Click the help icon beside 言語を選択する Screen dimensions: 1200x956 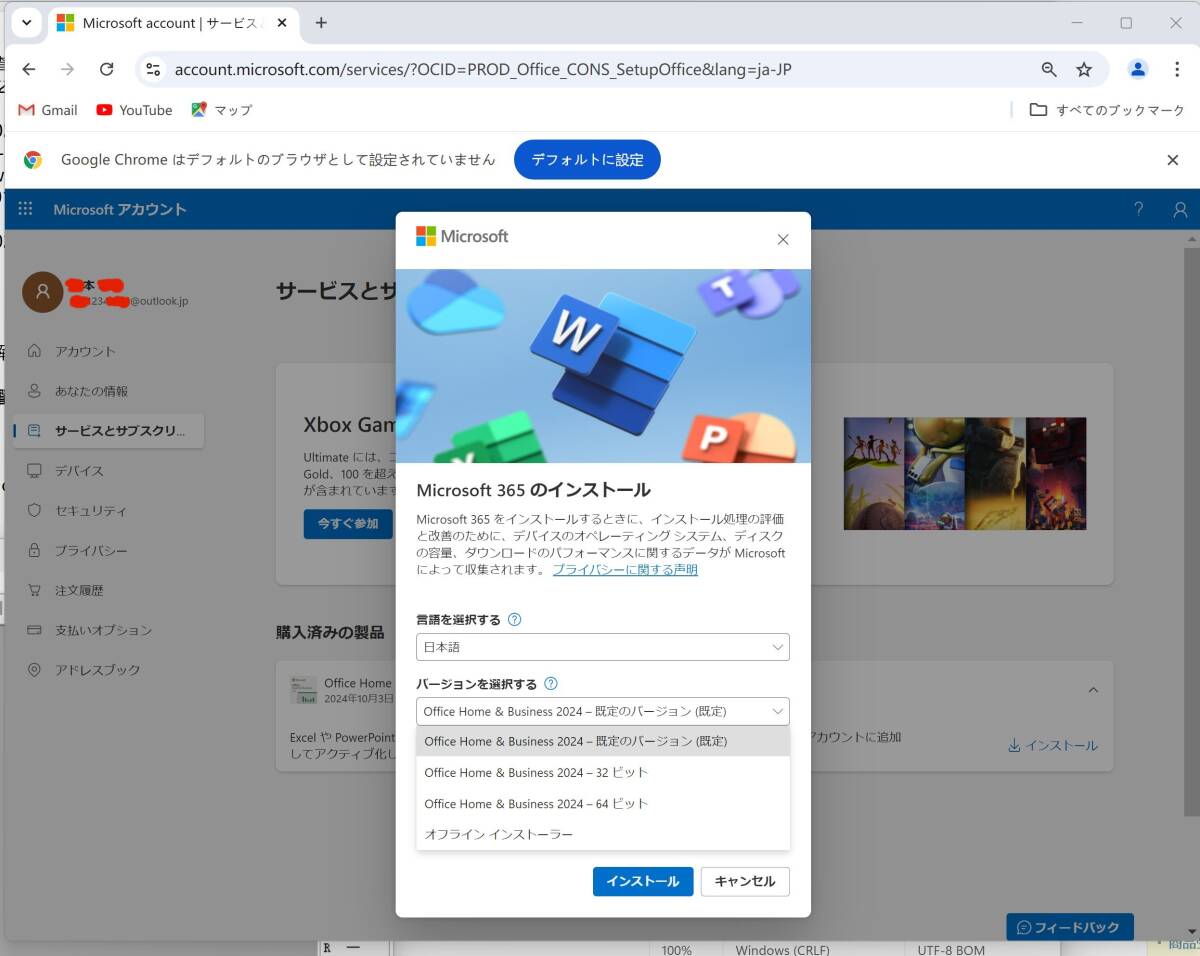[x=515, y=620]
